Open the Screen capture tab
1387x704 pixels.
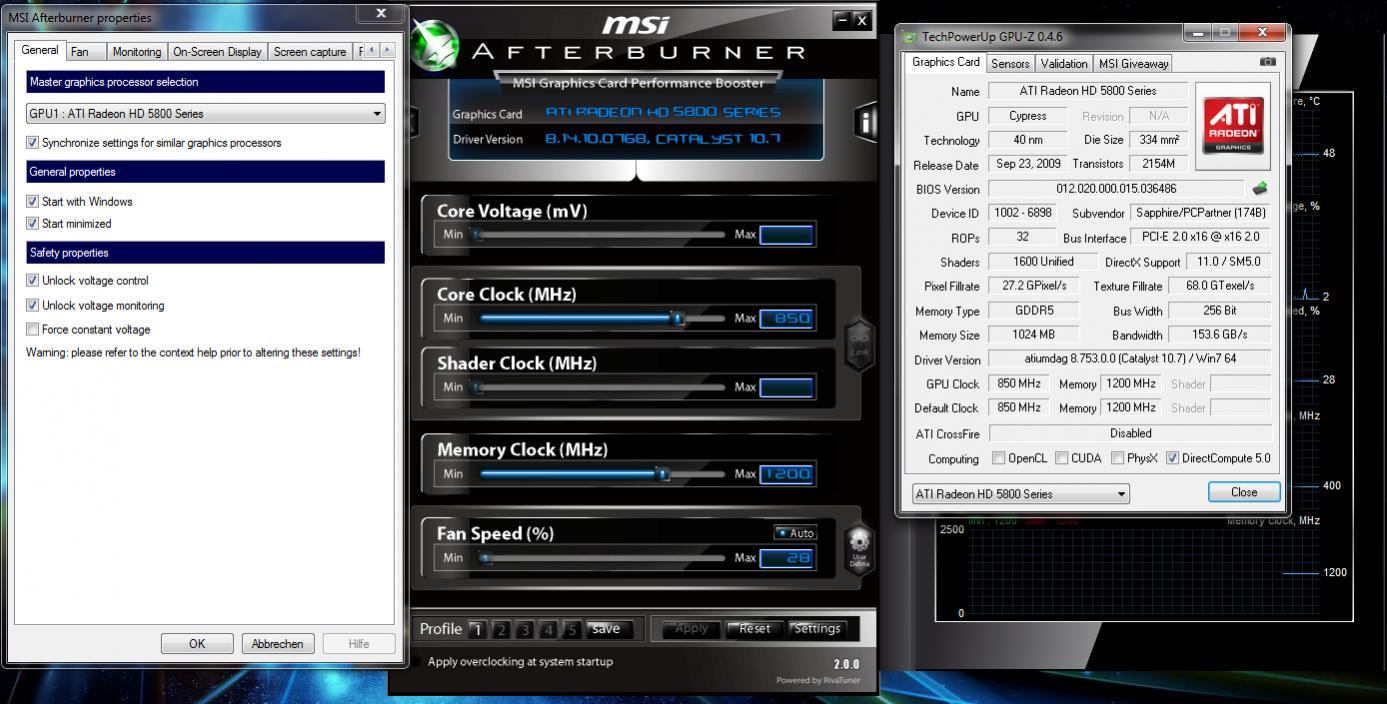tap(310, 52)
